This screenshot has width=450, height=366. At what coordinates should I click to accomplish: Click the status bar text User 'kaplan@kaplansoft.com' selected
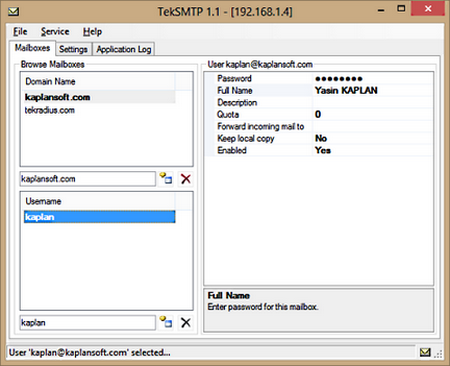tap(90, 352)
